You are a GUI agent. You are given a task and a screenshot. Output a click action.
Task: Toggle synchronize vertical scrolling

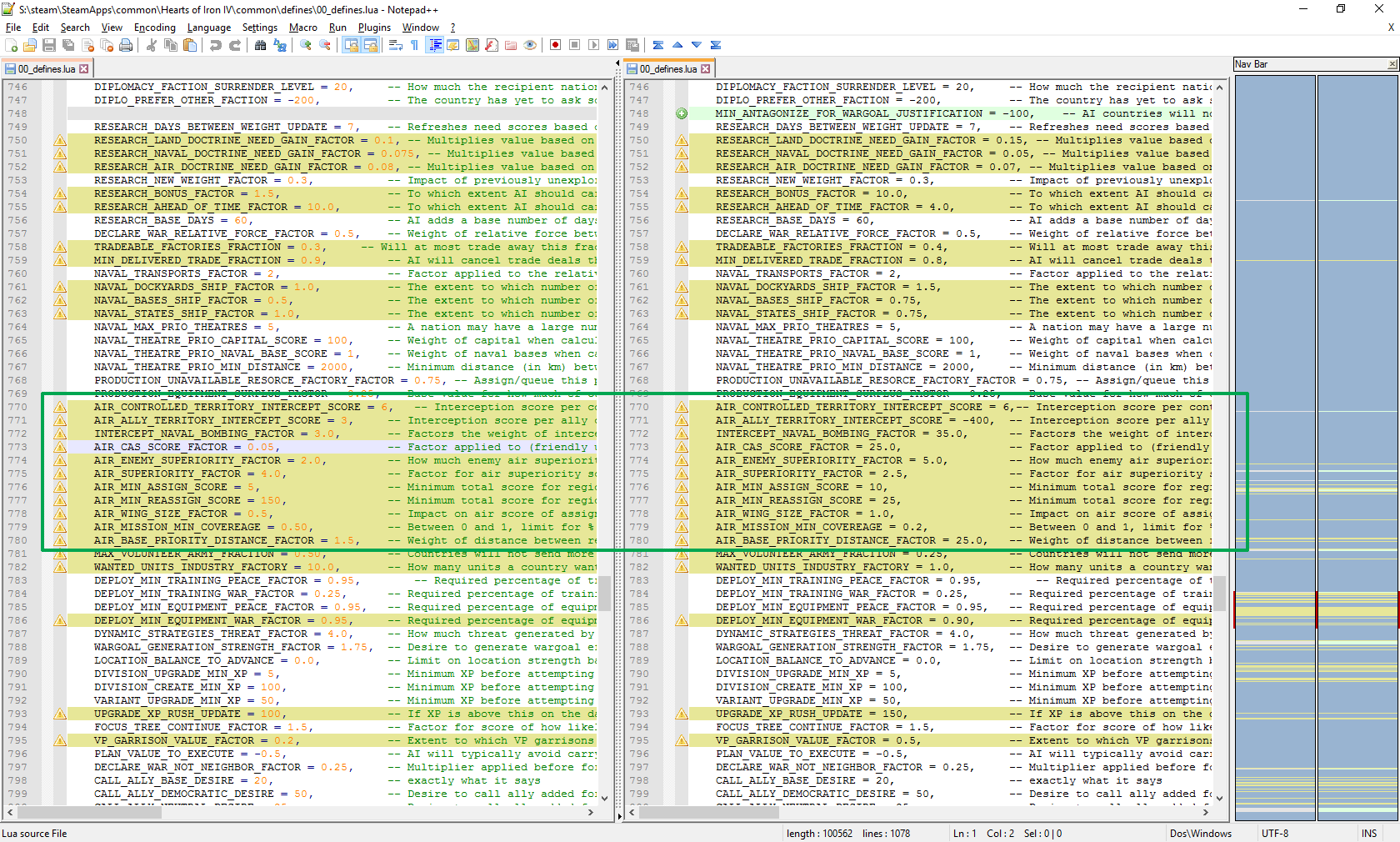click(x=351, y=45)
